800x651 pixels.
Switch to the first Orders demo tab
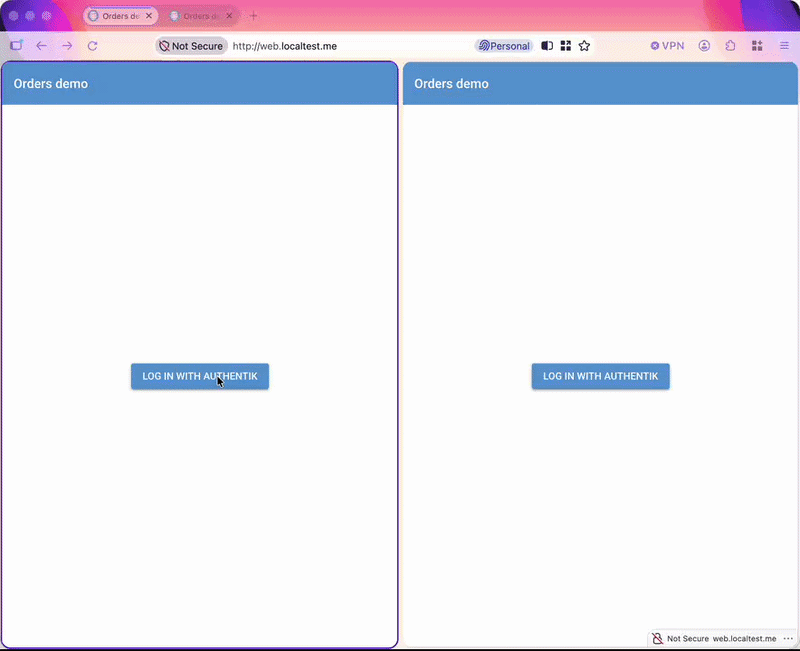point(120,16)
